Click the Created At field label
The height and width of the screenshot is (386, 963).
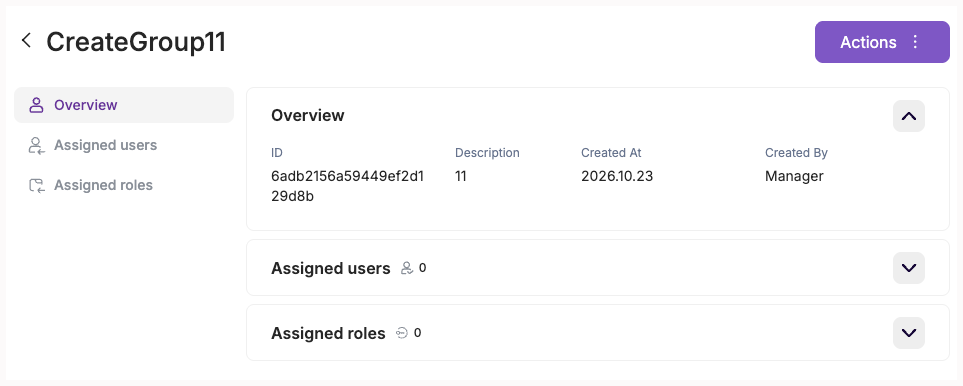pos(611,153)
